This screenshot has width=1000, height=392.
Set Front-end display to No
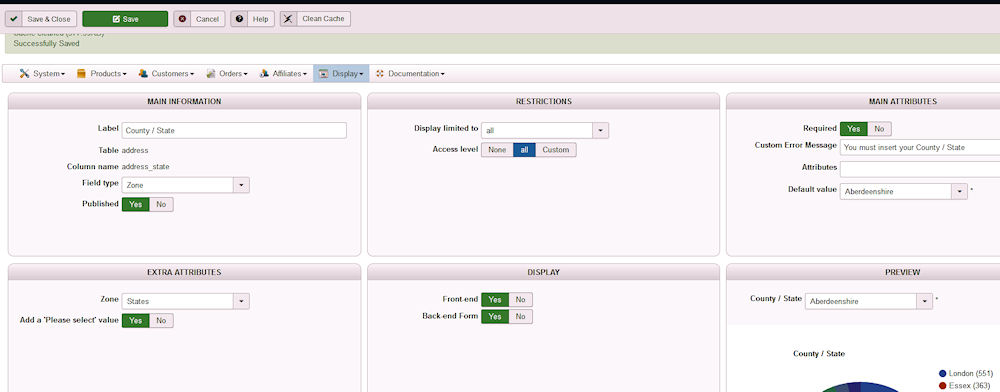click(x=520, y=300)
